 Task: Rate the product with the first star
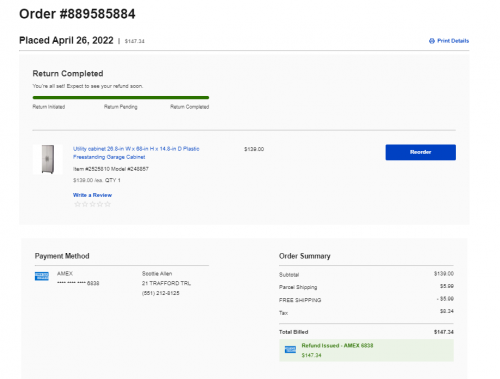point(77,204)
